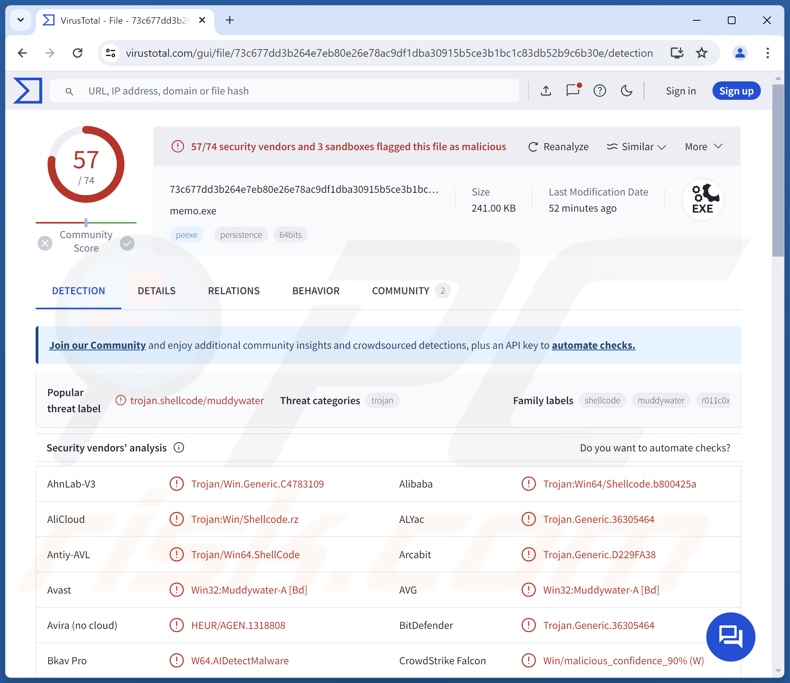Switch to the DETAILS tab
The height and width of the screenshot is (683, 790).
click(157, 291)
